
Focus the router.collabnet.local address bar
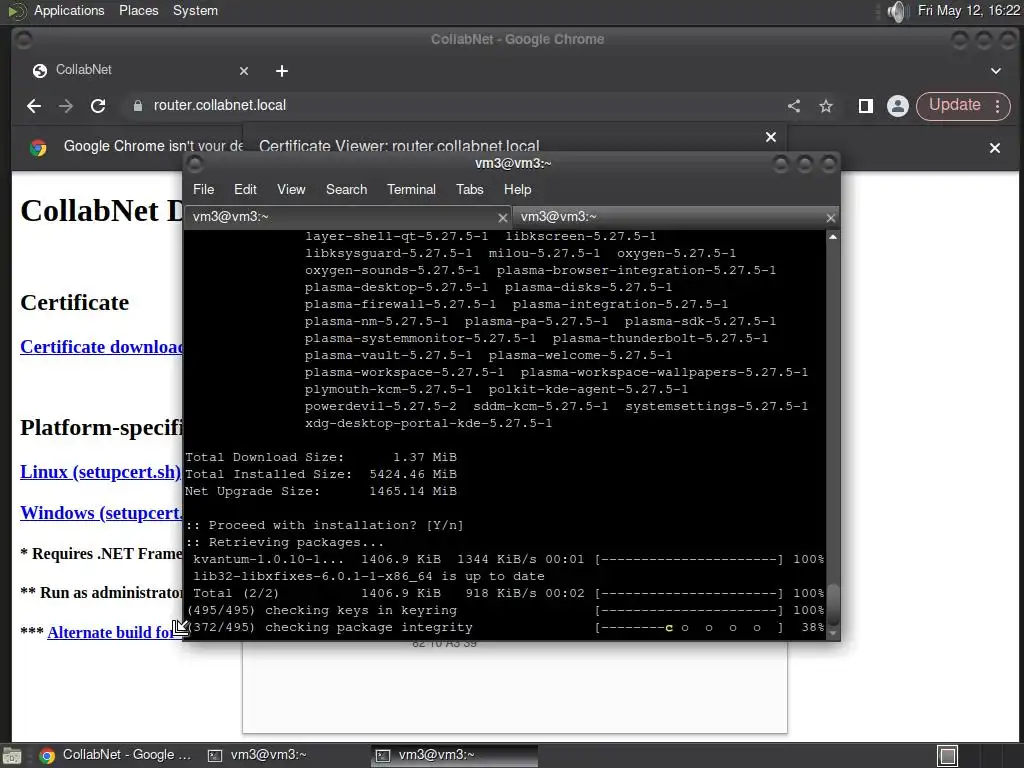coord(457,106)
